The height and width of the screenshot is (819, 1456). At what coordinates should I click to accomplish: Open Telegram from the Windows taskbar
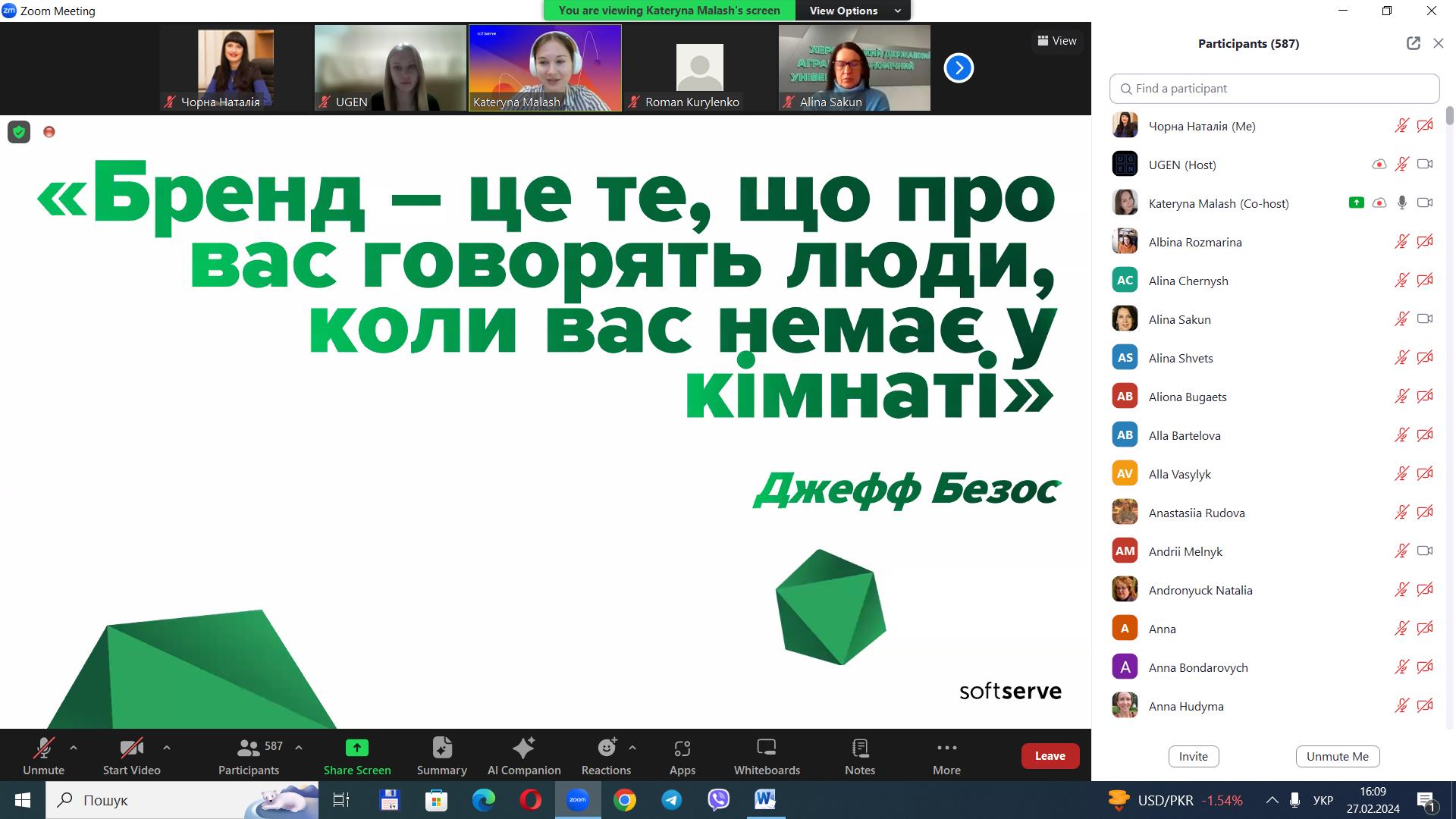click(671, 800)
